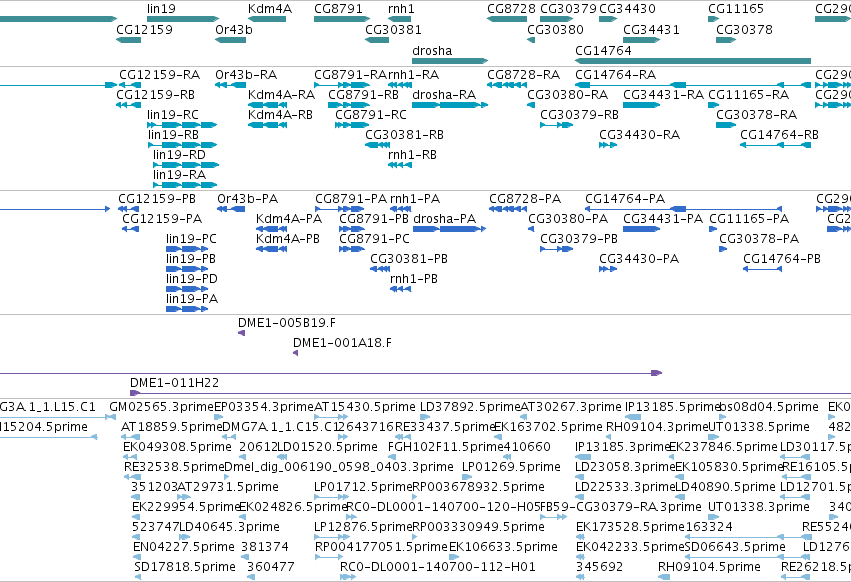This screenshot has height=582, width=851.
Task: Select protein CG34431-PA label
Action: point(663,219)
